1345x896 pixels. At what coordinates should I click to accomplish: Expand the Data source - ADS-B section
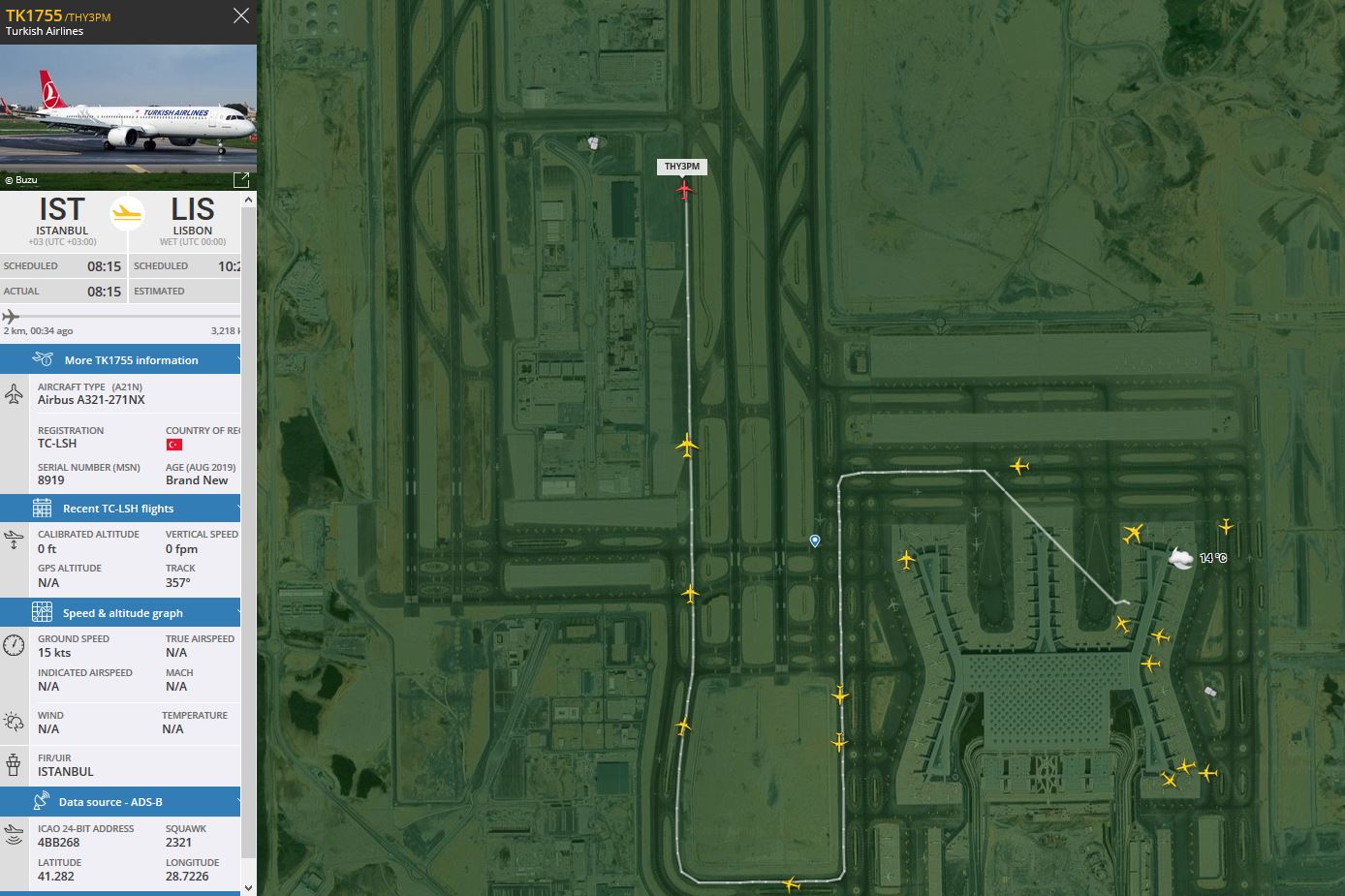coord(120,802)
